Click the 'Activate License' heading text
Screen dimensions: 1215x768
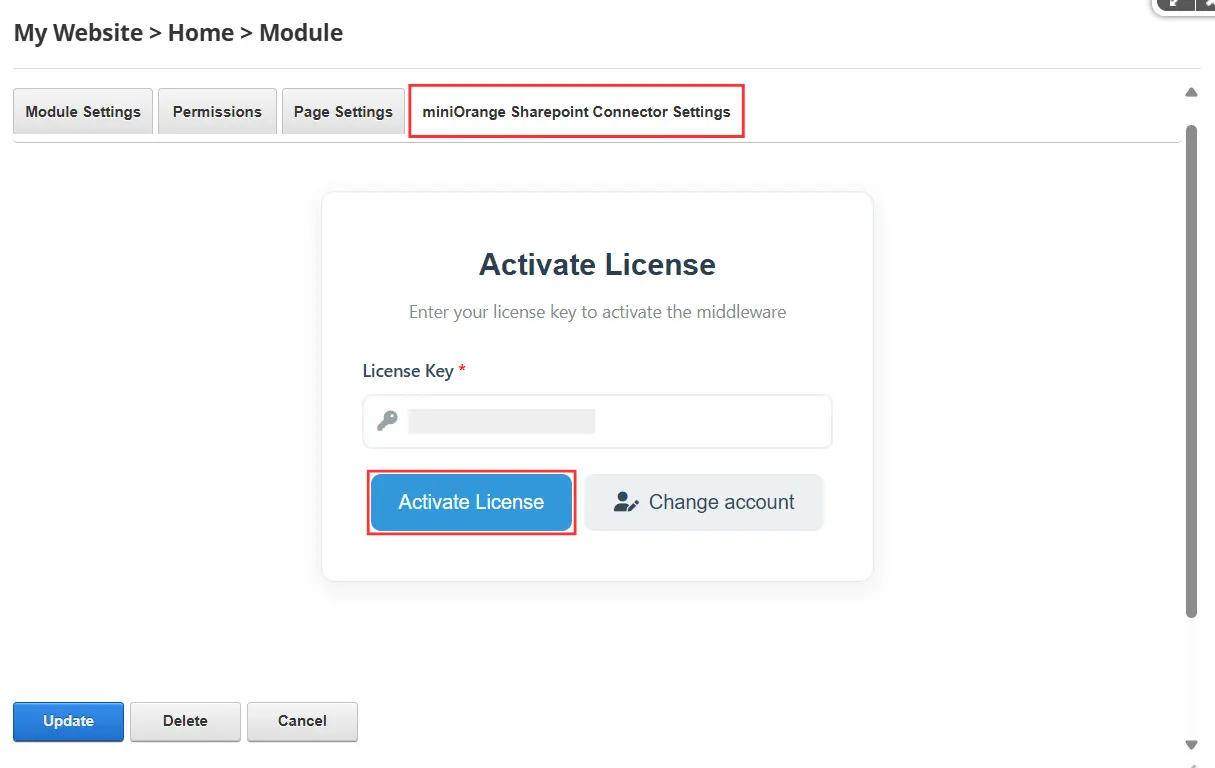(597, 264)
